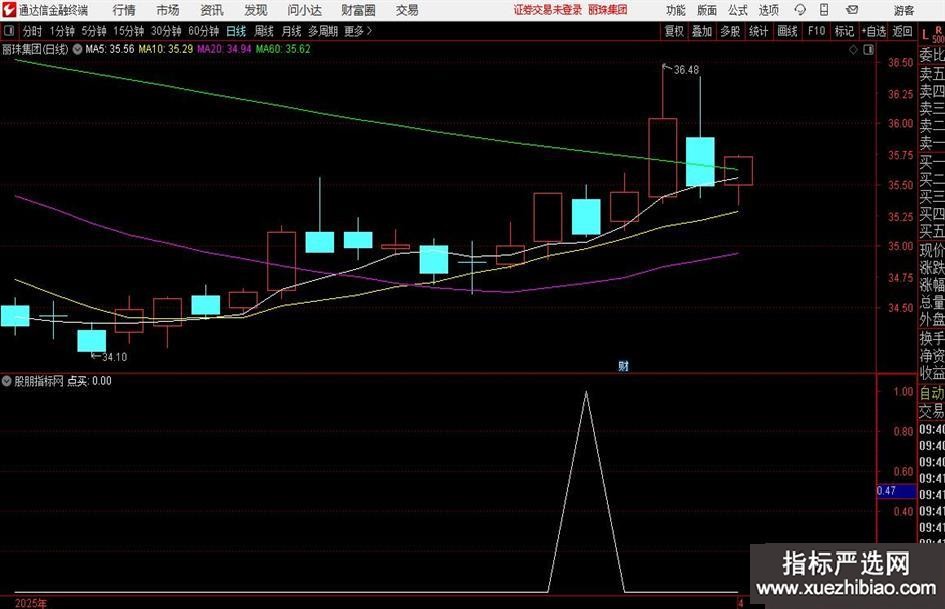Open the 问小达 menu
The height and width of the screenshot is (609, 945).
pos(304,10)
